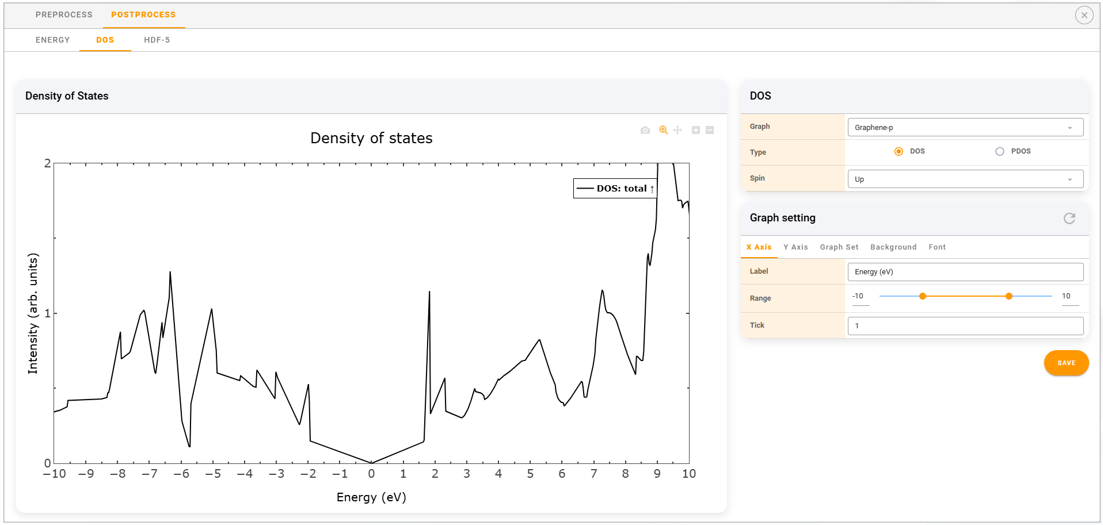Click the zoom in plus icon
Viewport: 1103px width, 525px height.
point(696,130)
